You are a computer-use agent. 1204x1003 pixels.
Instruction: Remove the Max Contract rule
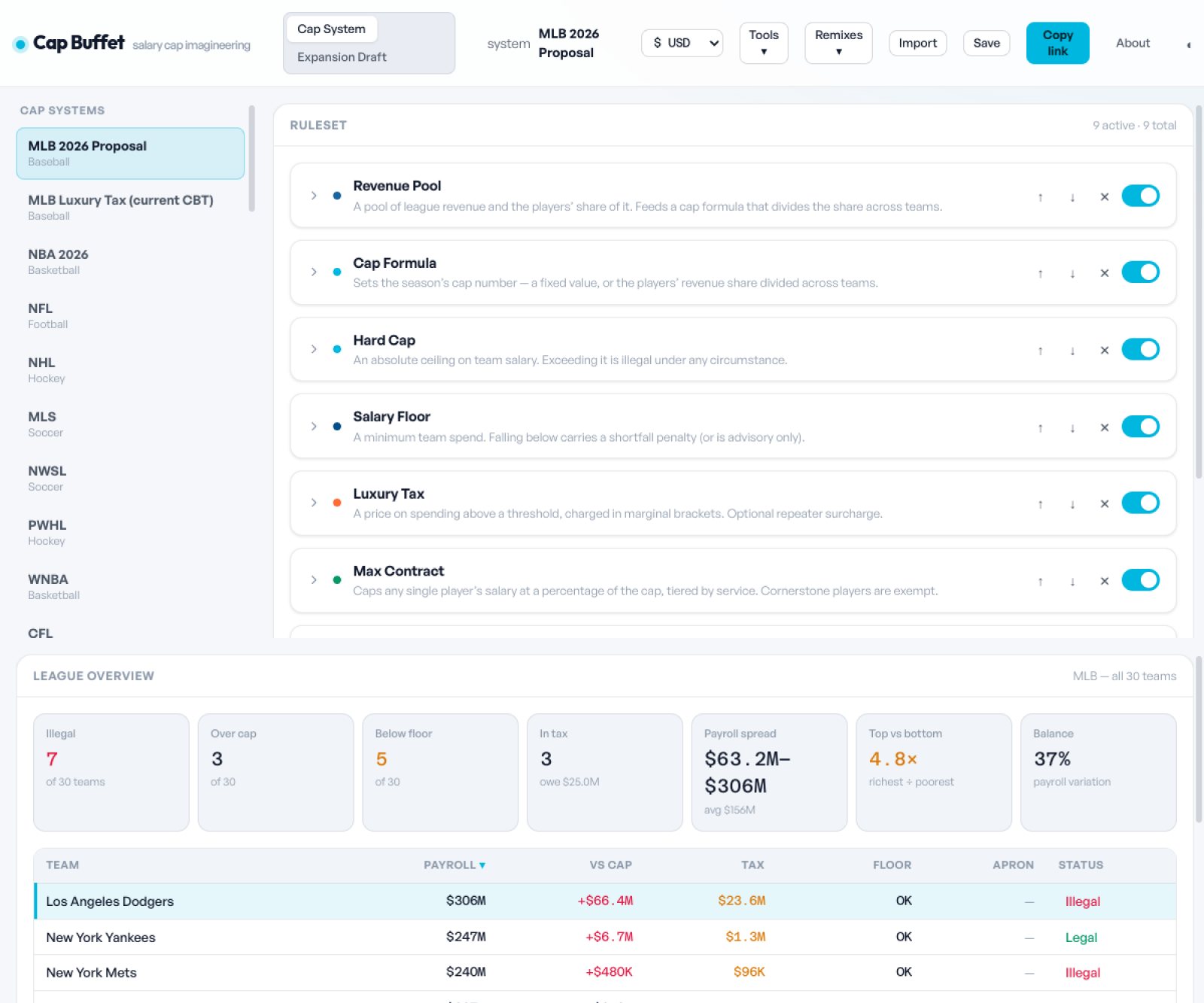[1105, 582]
